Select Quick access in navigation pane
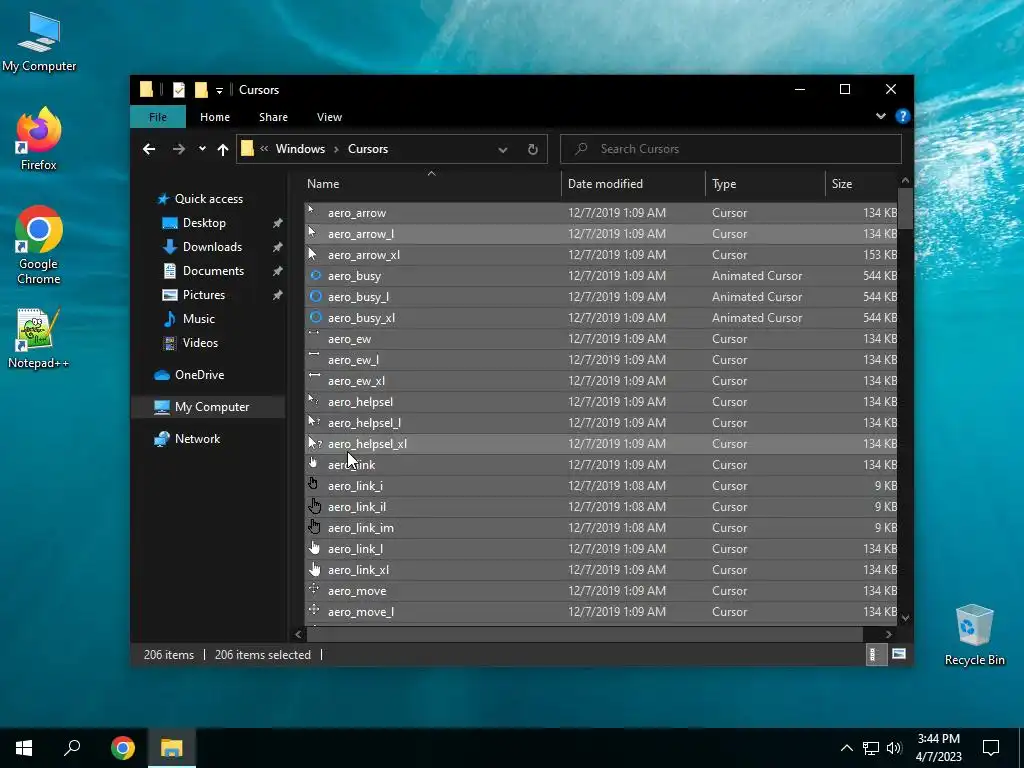This screenshot has height=768, width=1024. (209, 199)
